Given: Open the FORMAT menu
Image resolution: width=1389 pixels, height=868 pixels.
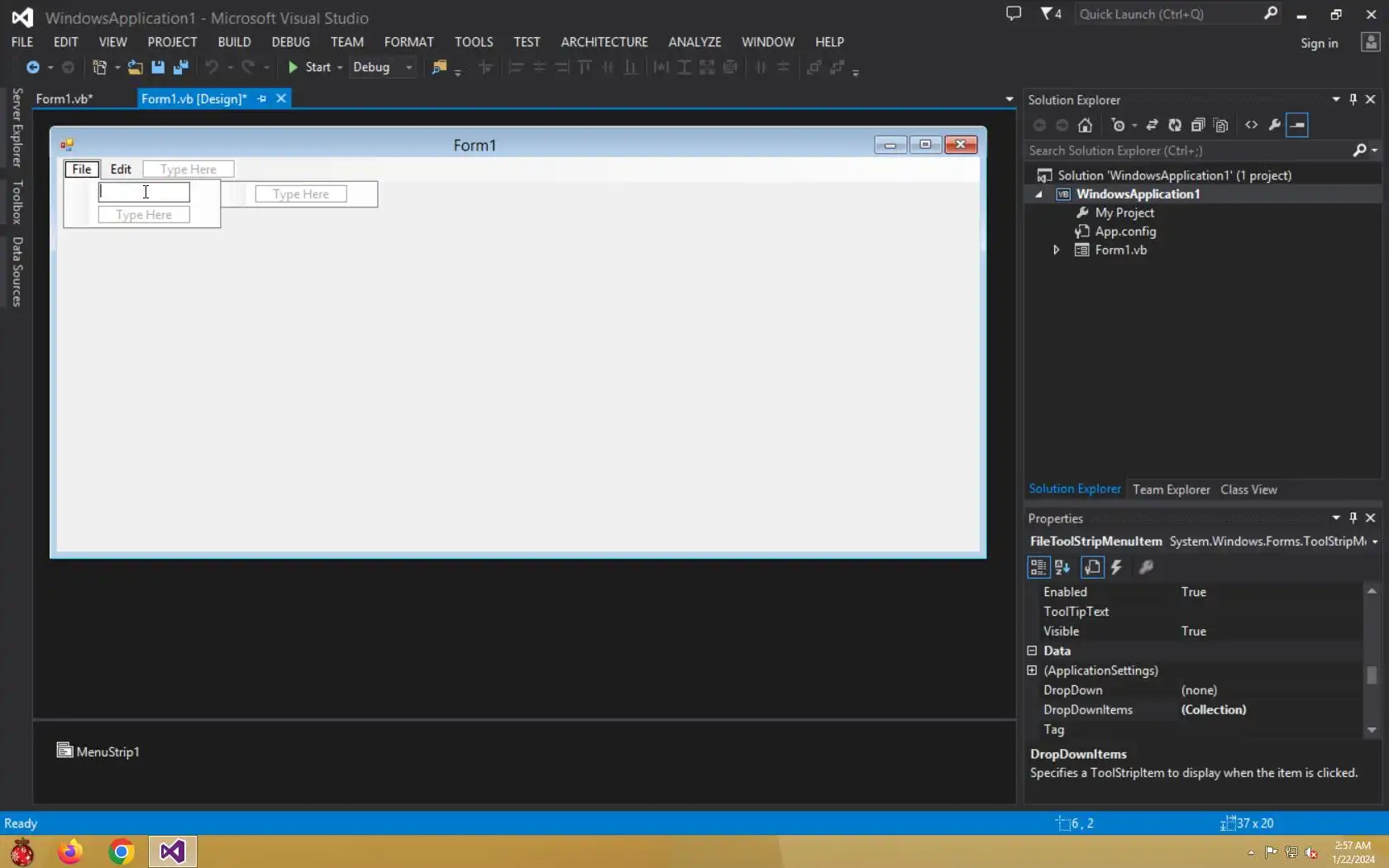Looking at the screenshot, I should 408,42.
